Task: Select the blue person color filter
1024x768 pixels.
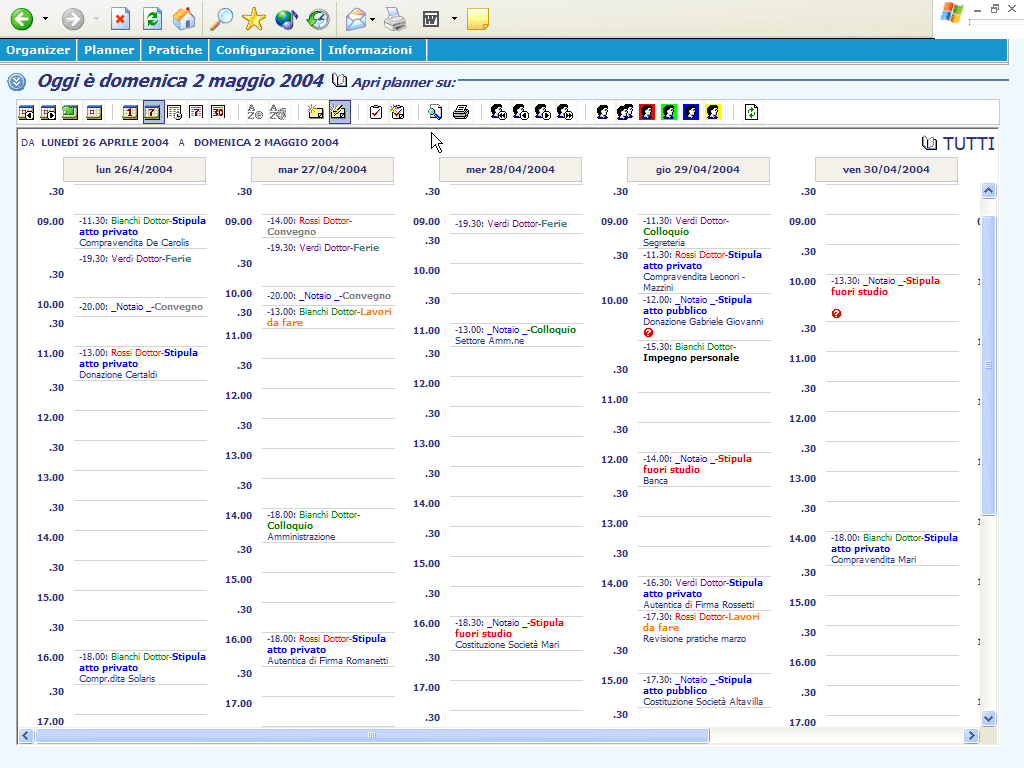Action: (691, 112)
